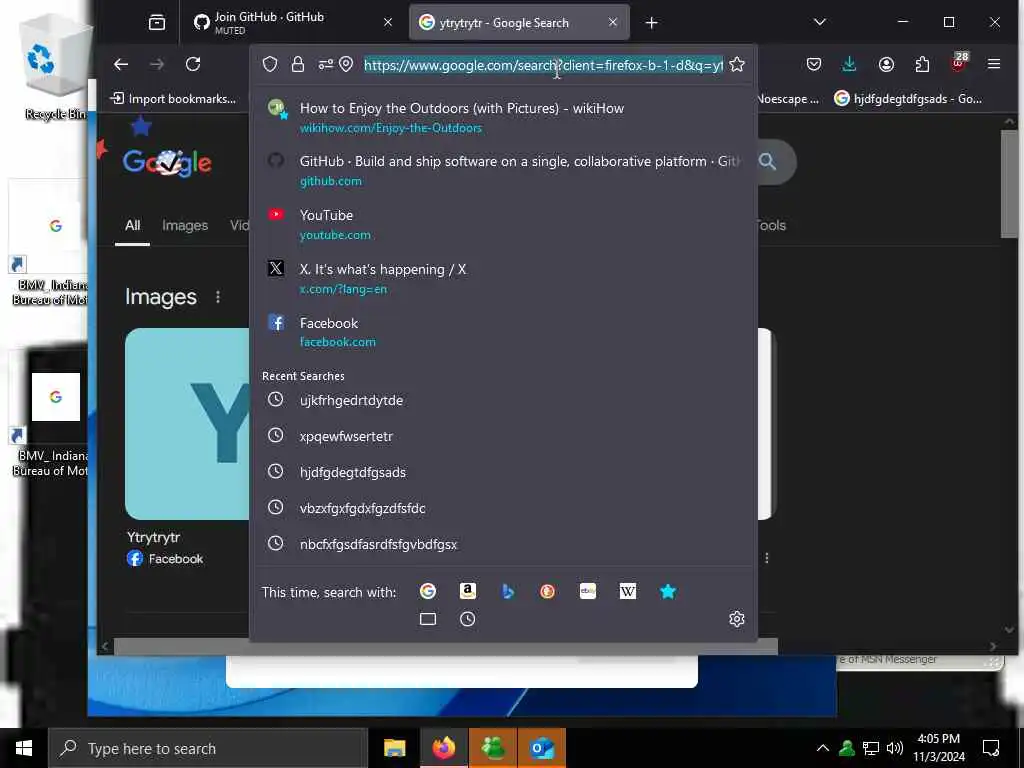This screenshot has width=1024, height=768.
Task: Search this time with Amazon icon
Action: point(468,591)
